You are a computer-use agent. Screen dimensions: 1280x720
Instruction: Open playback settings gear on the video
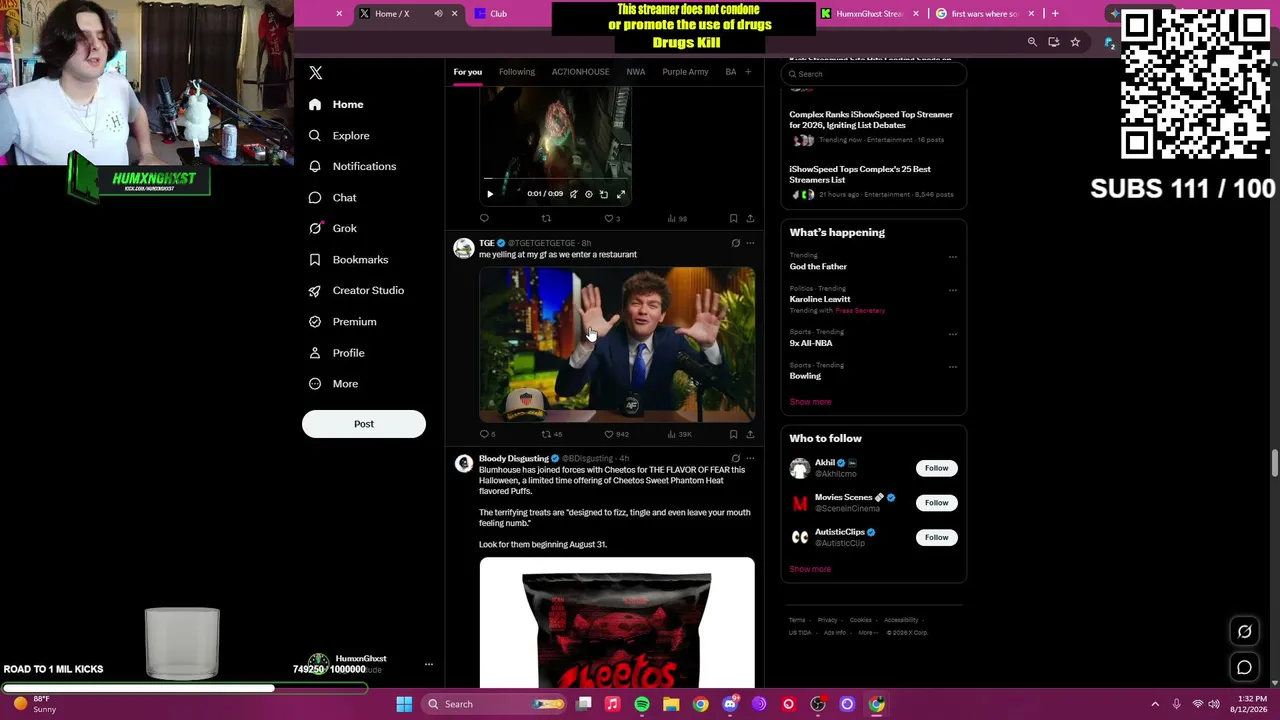(x=589, y=194)
